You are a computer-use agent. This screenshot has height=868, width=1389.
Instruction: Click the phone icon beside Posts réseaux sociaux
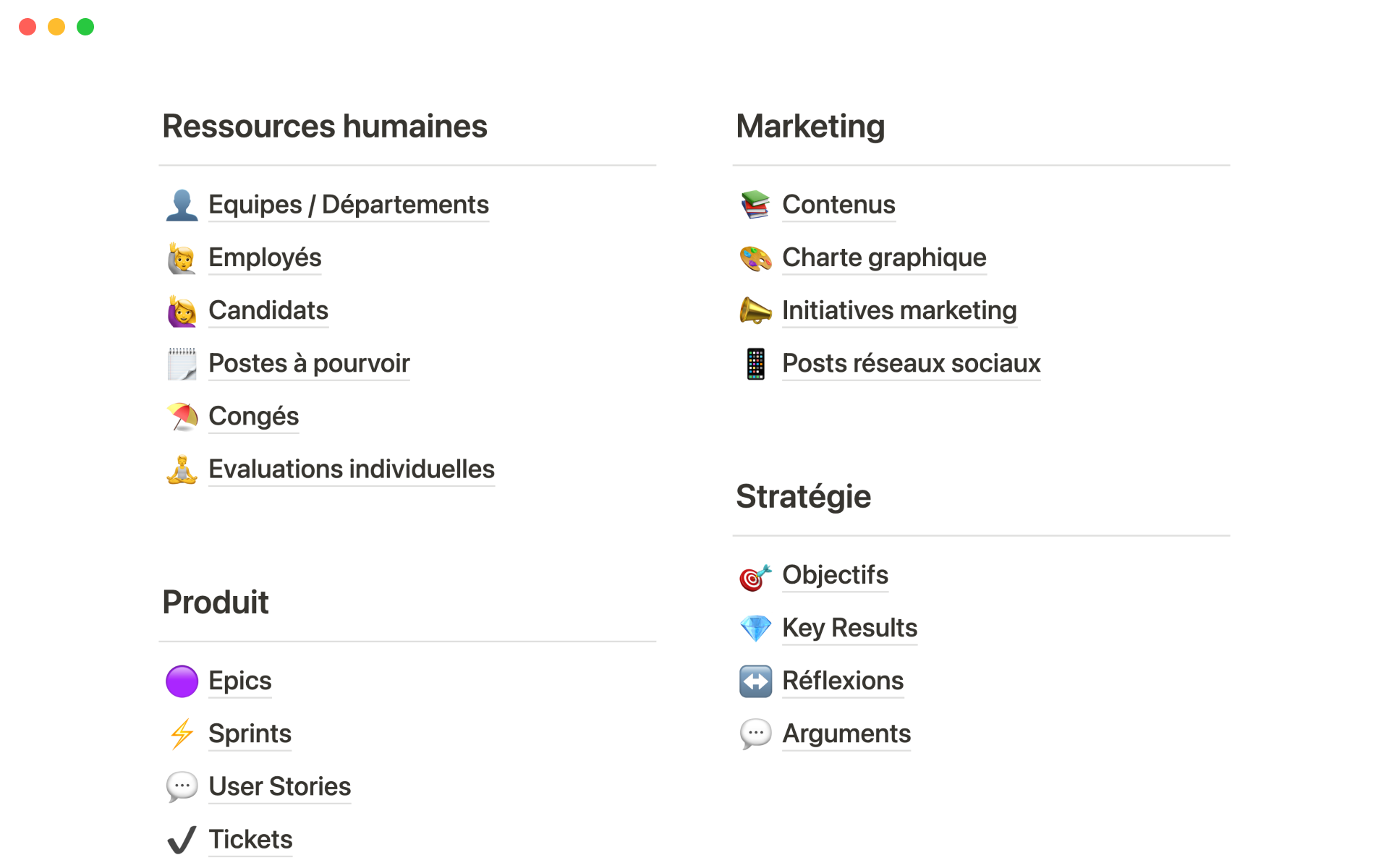click(755, 364)
